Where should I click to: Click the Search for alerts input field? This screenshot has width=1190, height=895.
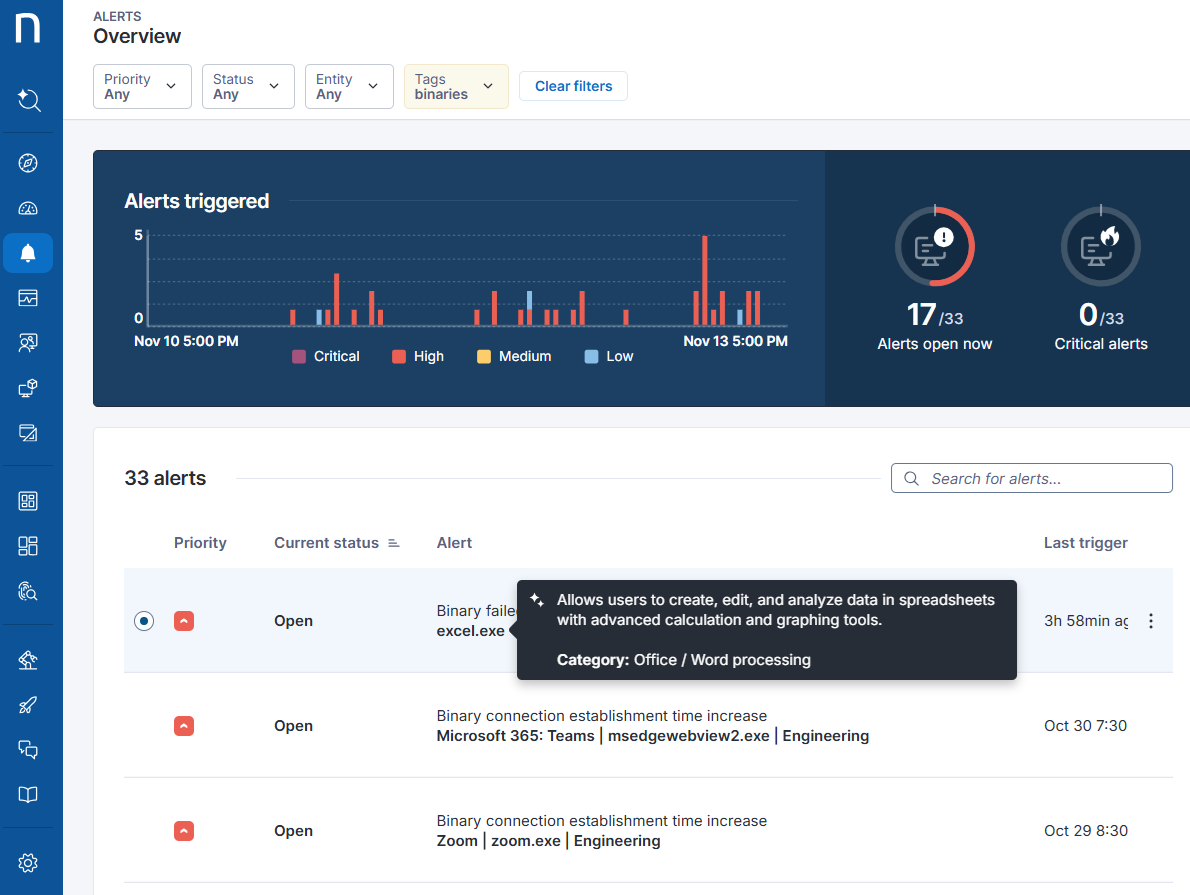click(x=1040, y=478)
